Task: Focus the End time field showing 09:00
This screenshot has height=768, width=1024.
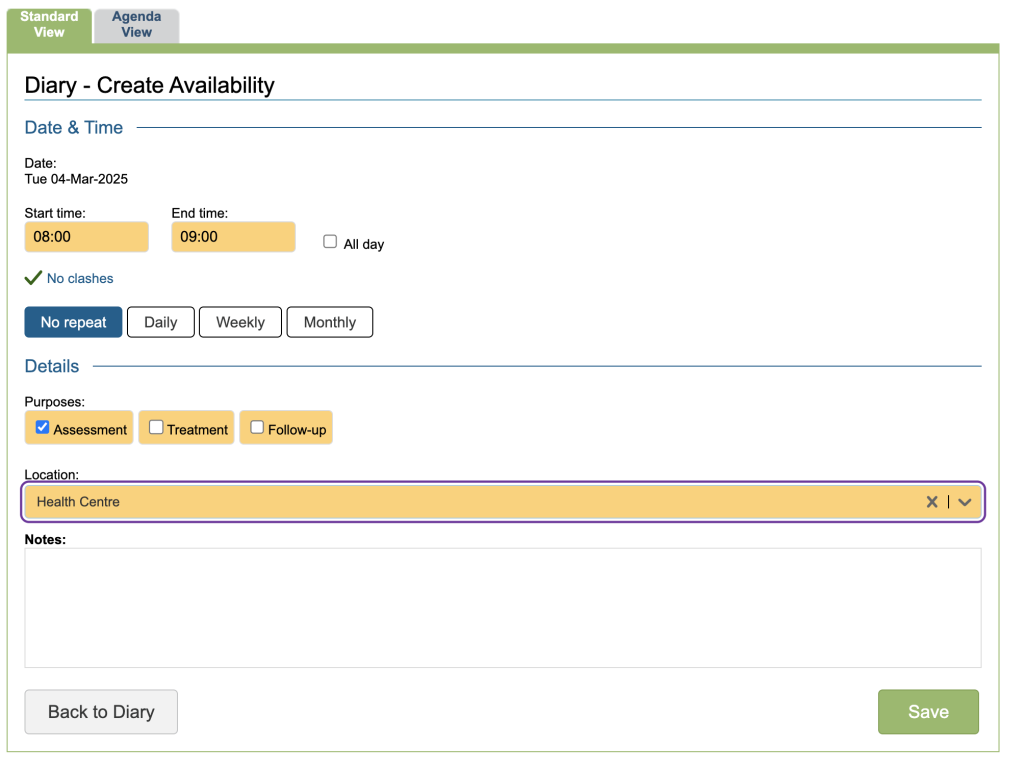Action: (x=233, y=237)
